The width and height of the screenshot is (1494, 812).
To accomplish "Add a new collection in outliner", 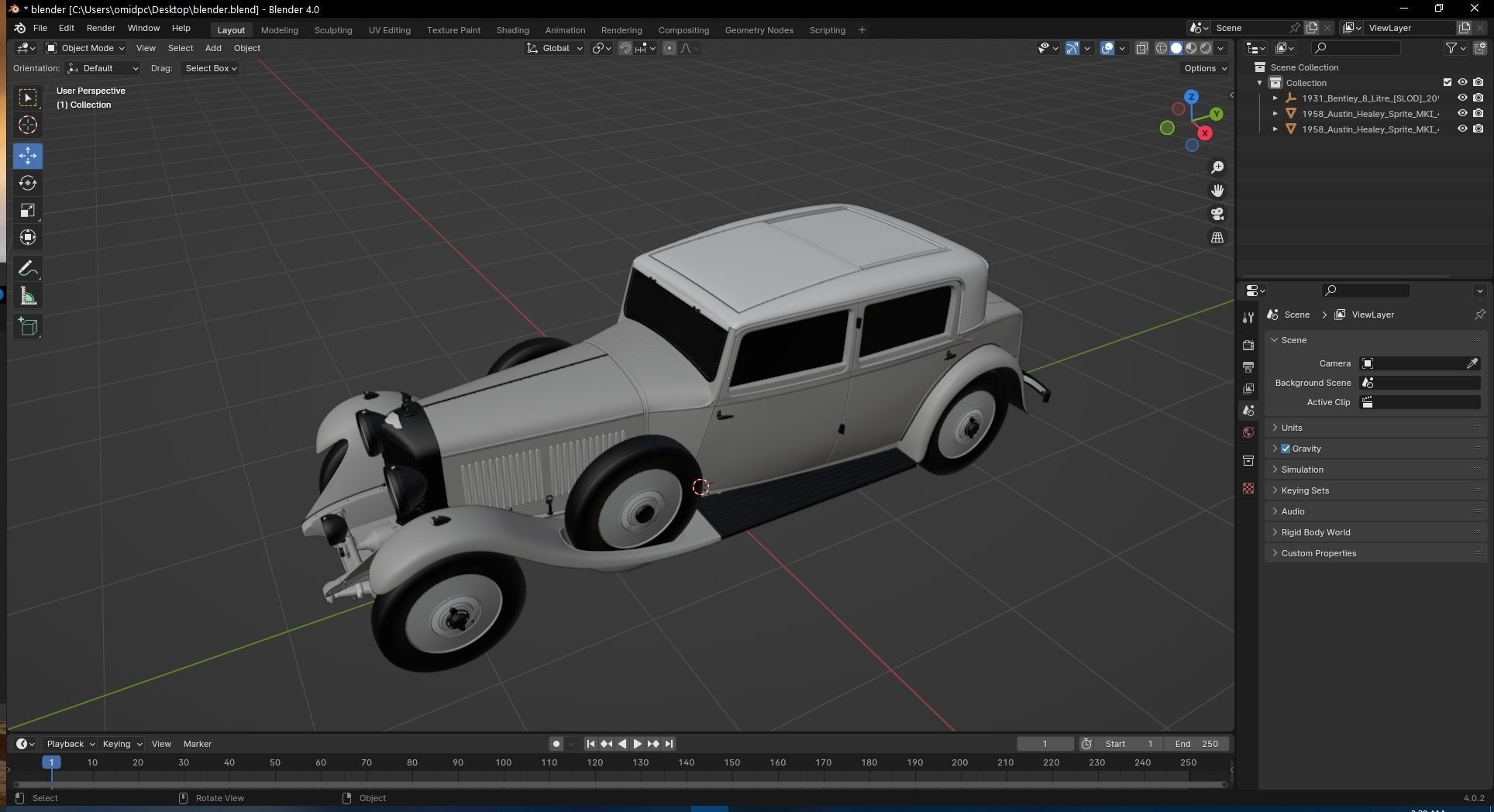I will pyautogui.click(x=1479, y=48).
